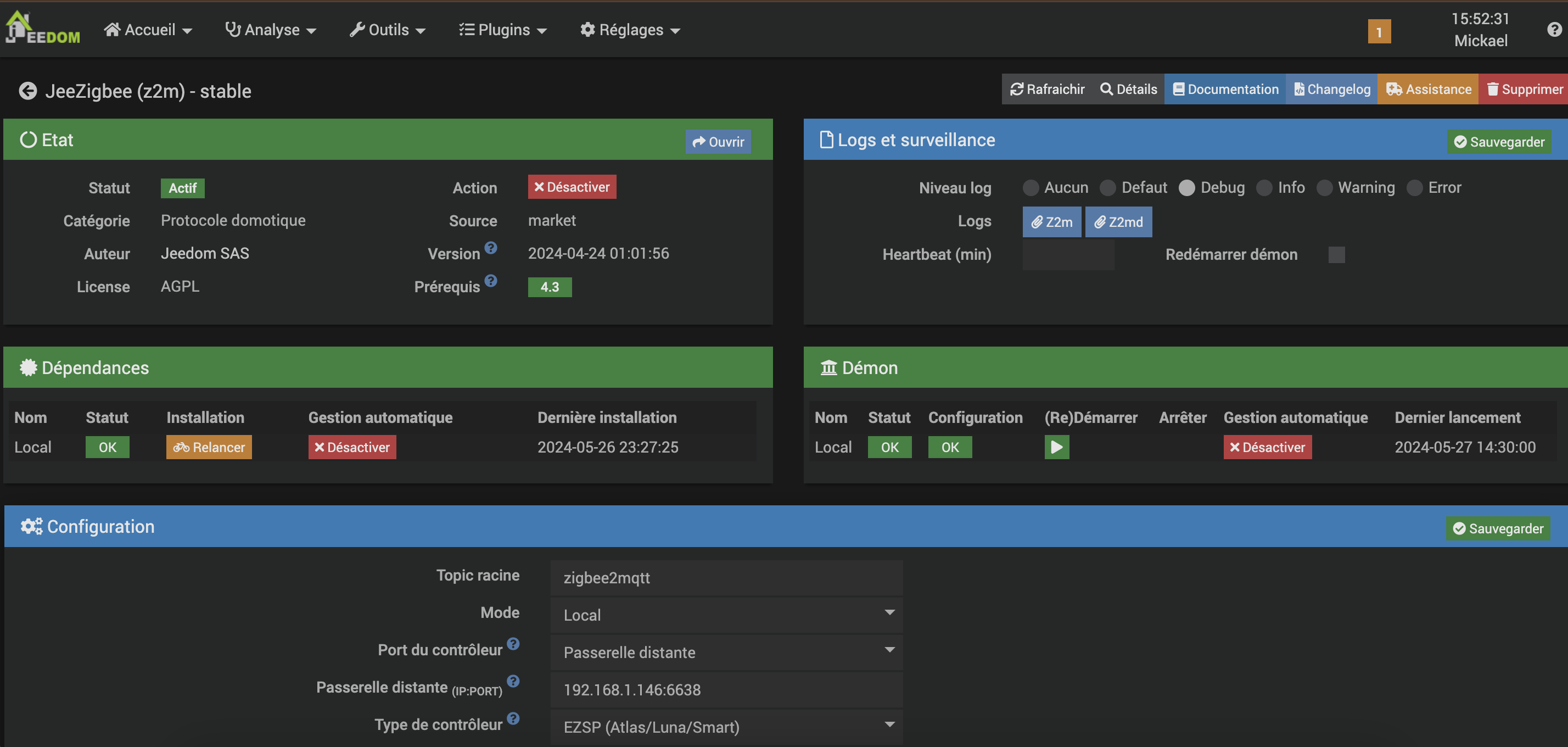The height and width of the screenshot is (747, 1568).
Task: Relancer the dependencies installation
Action: pos(209,448)
